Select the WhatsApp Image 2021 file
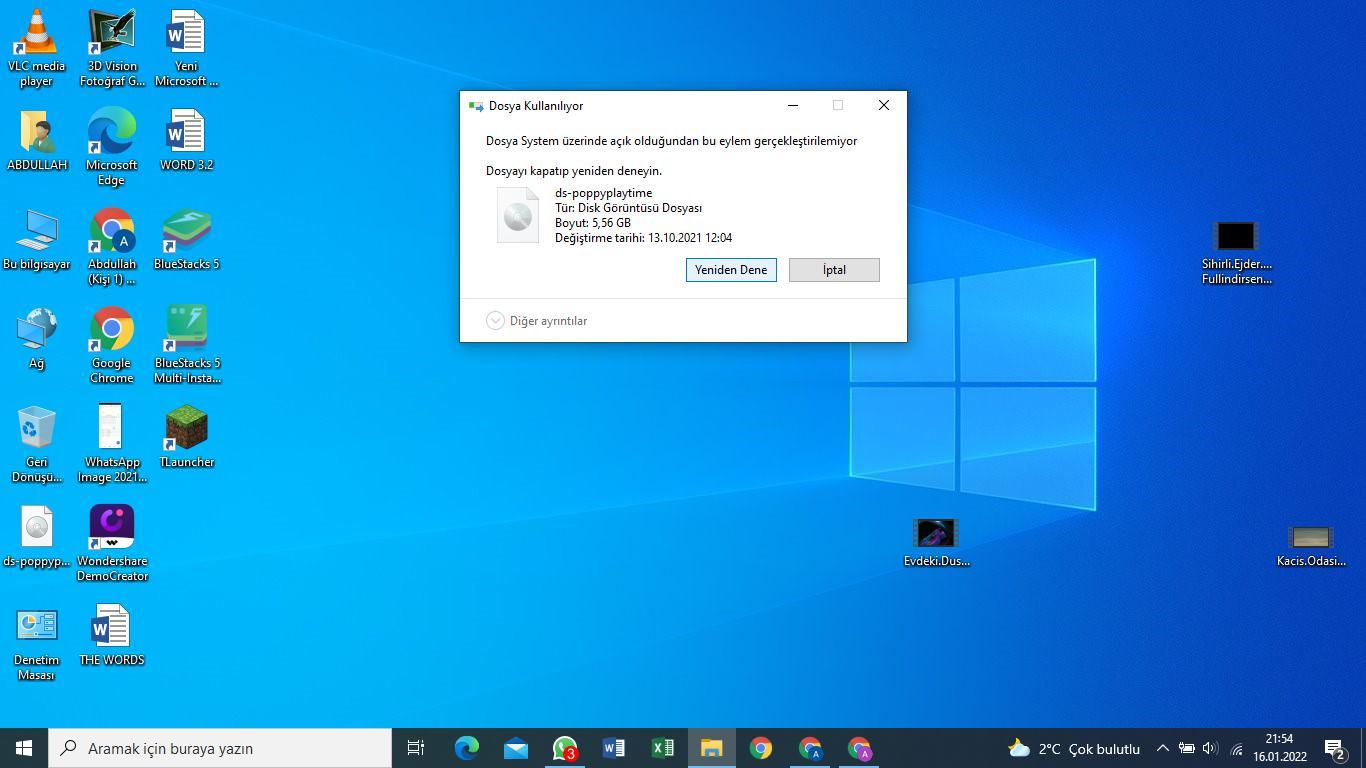Screen dimensions: 1366x768 click(x=111, y=444)
